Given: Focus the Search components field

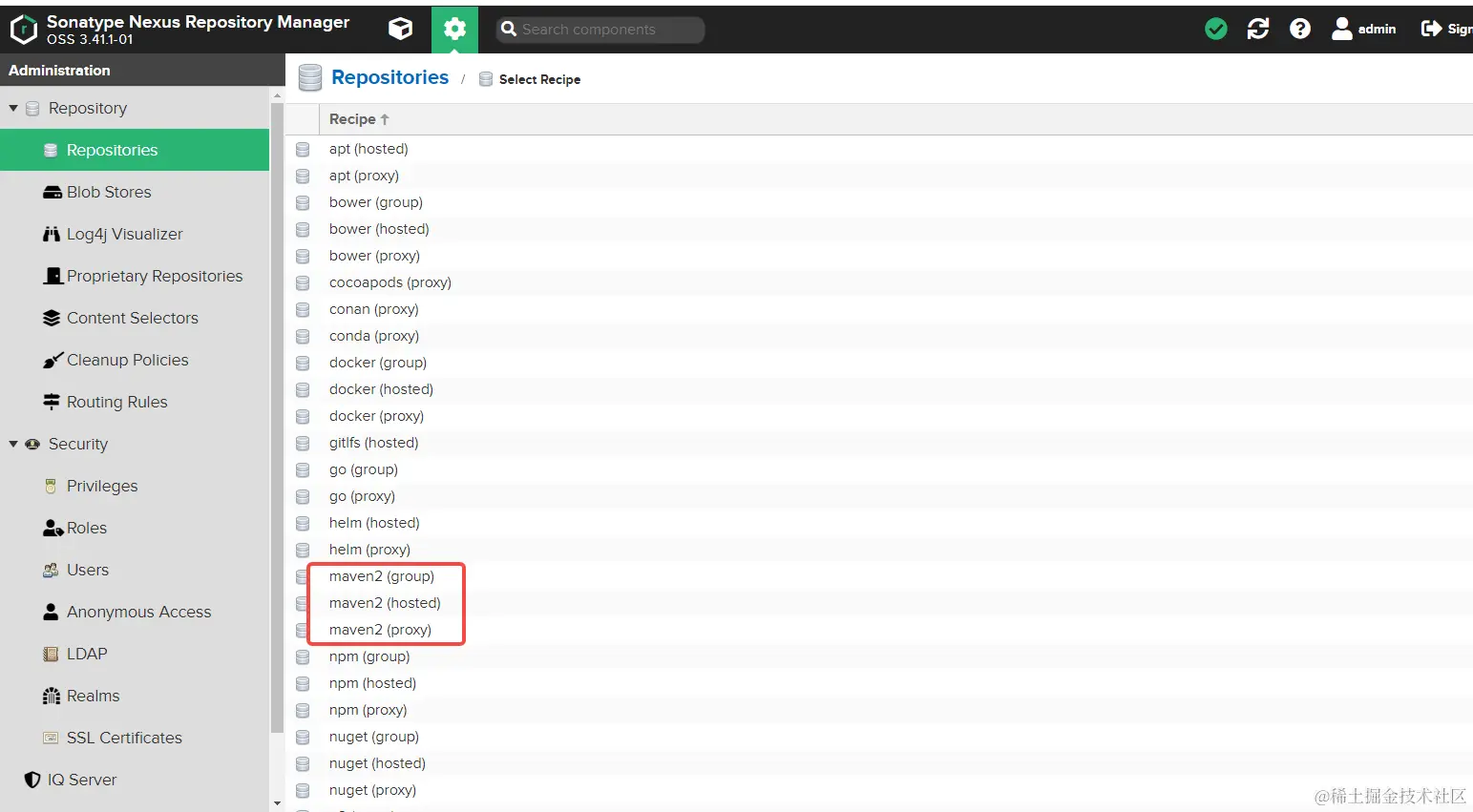Looking at the screenshot, I should point(600,30).
